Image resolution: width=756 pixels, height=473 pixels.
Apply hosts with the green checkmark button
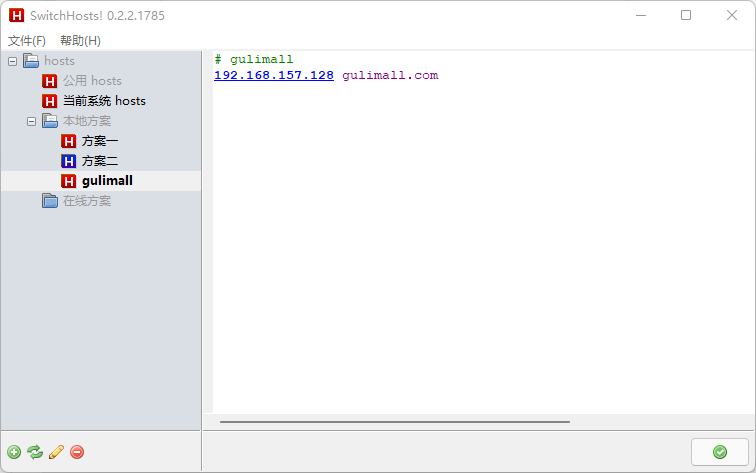[x=719, y=452]
